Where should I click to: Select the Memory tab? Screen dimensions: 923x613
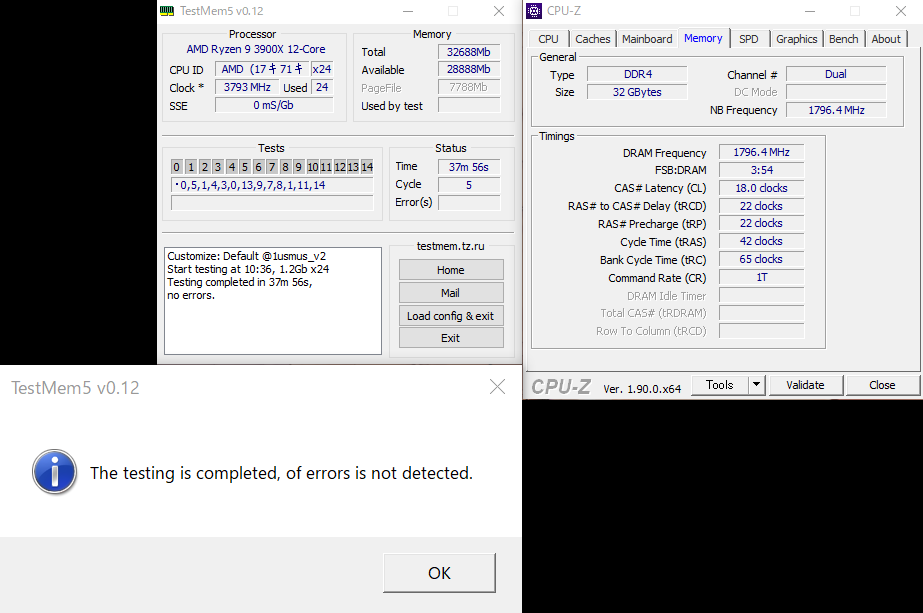(x=703, y=38)
